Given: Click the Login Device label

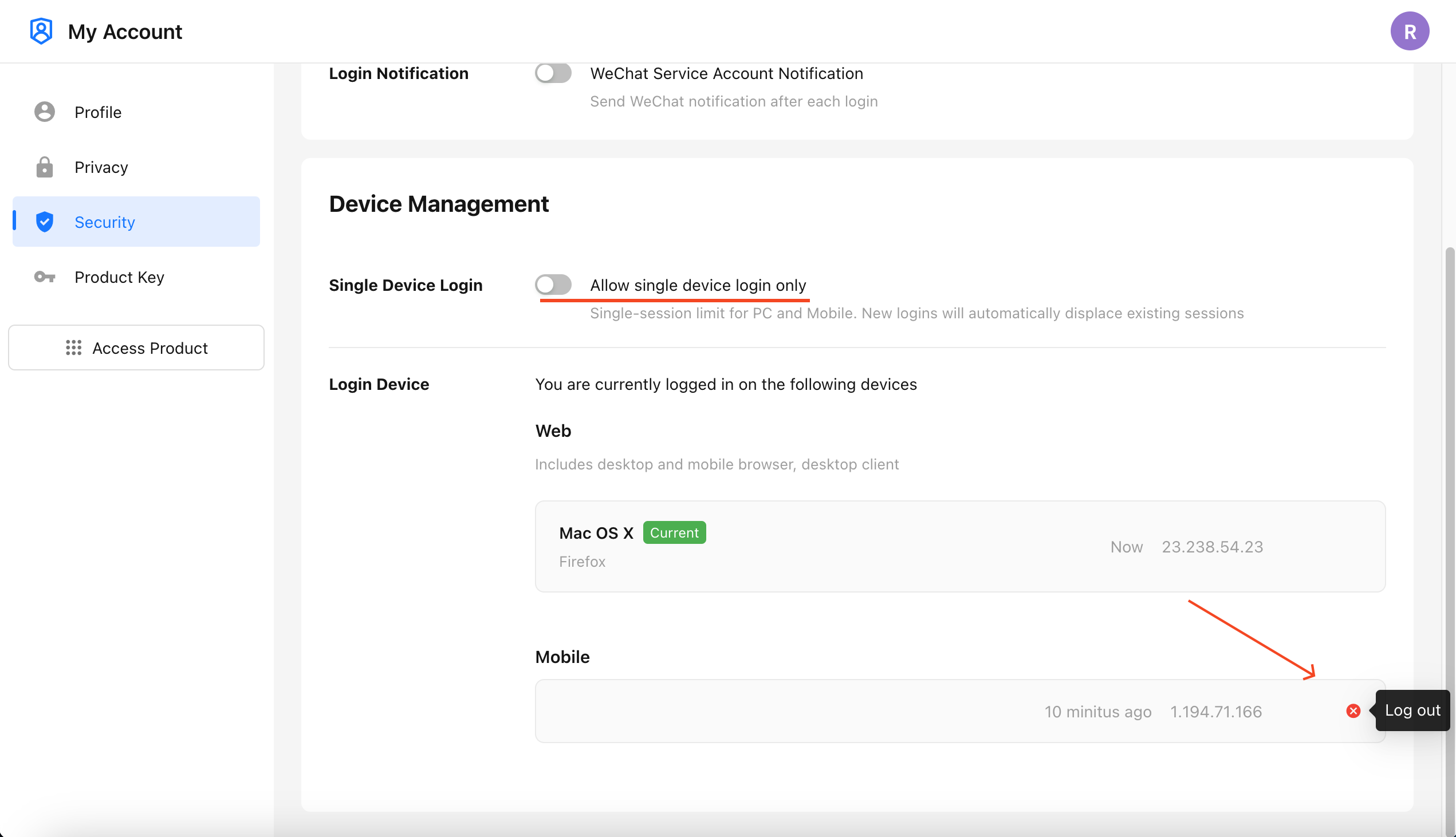Looking at the screenshot, I should (x=379, y=384).
